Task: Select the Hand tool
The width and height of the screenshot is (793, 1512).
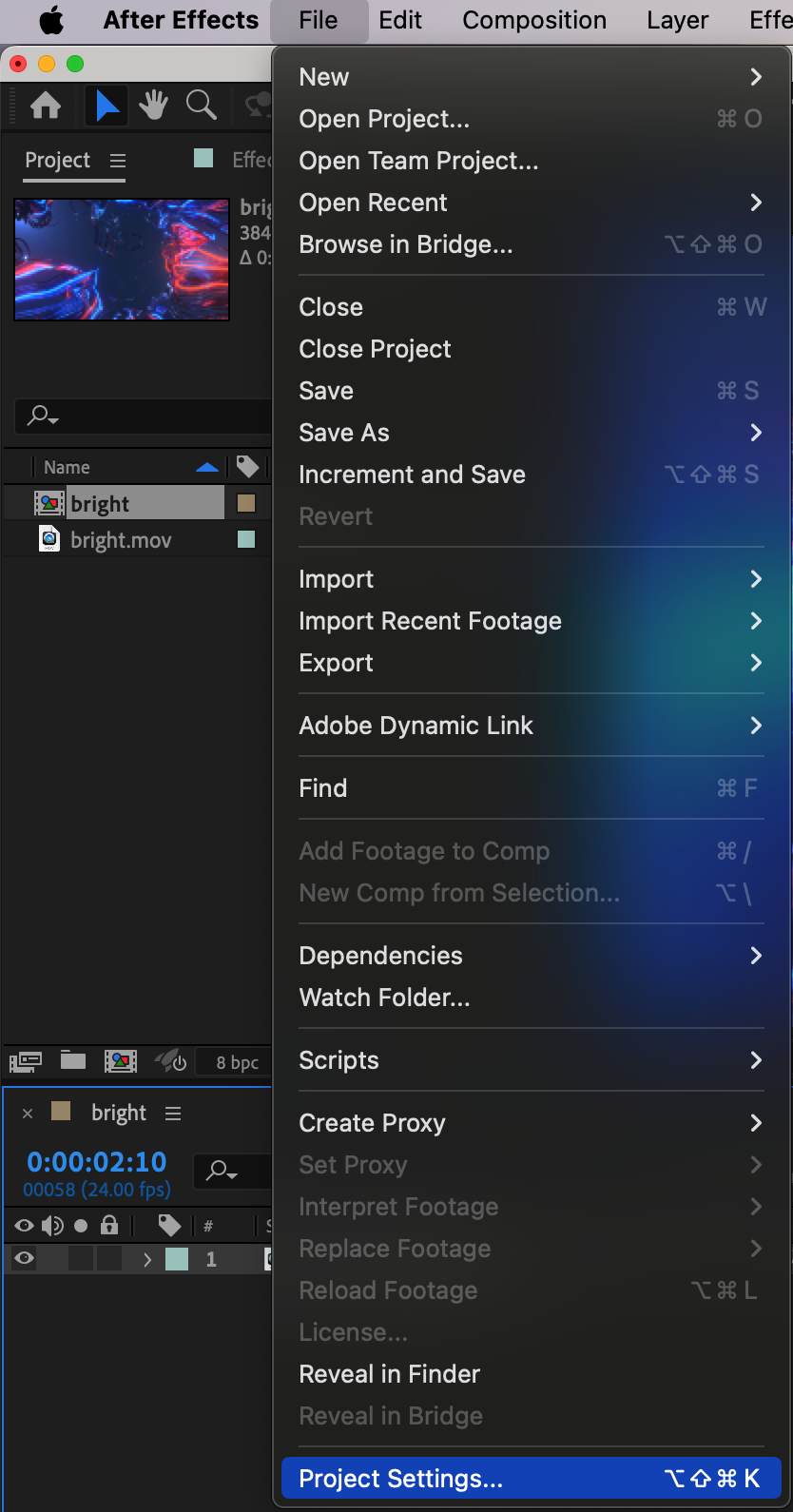Action: 153,106
